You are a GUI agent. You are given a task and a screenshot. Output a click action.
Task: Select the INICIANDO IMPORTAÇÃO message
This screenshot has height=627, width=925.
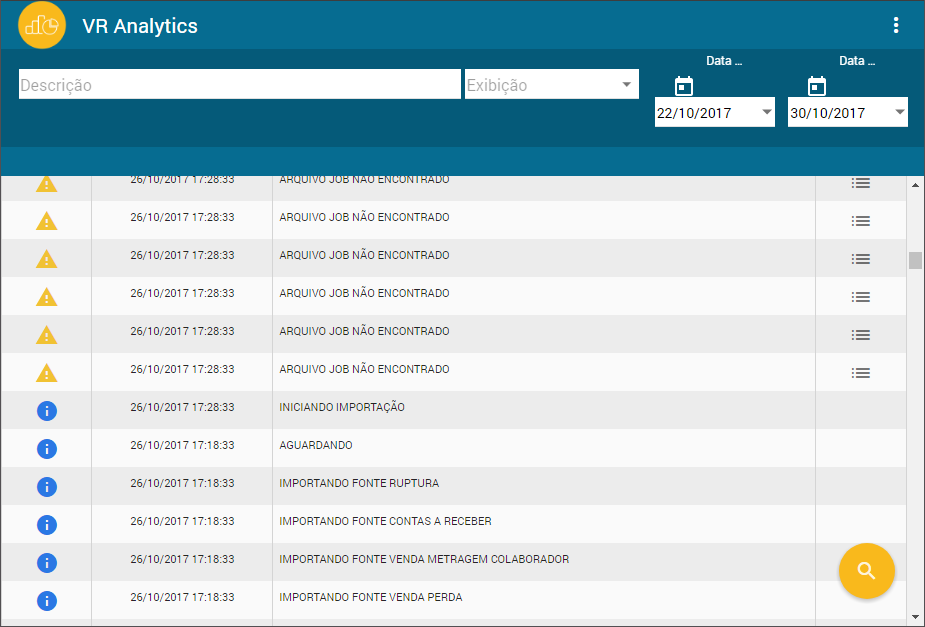click(x=342, y=407)
